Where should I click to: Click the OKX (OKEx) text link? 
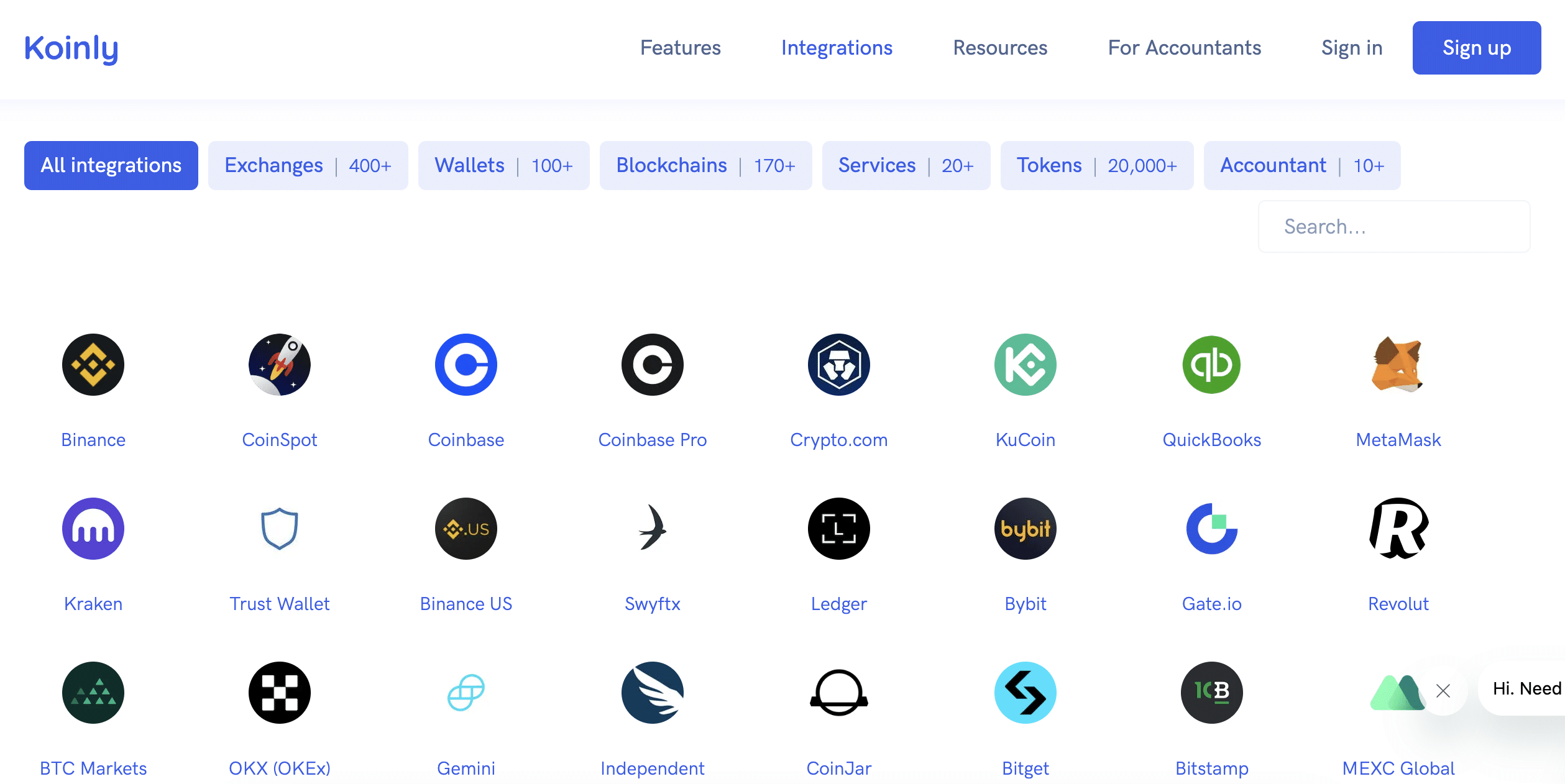(x=280, y=768)
